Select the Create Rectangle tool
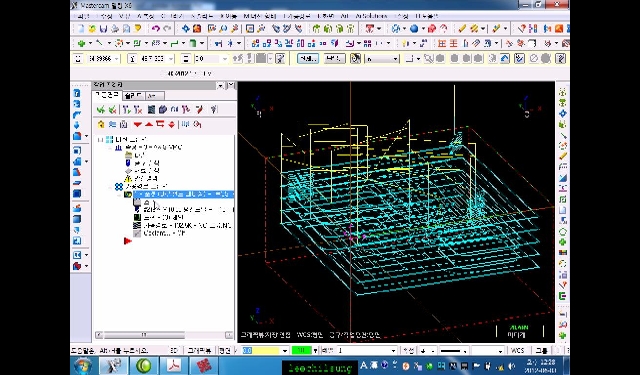This screenshot has width=640, height=375. 137,43
